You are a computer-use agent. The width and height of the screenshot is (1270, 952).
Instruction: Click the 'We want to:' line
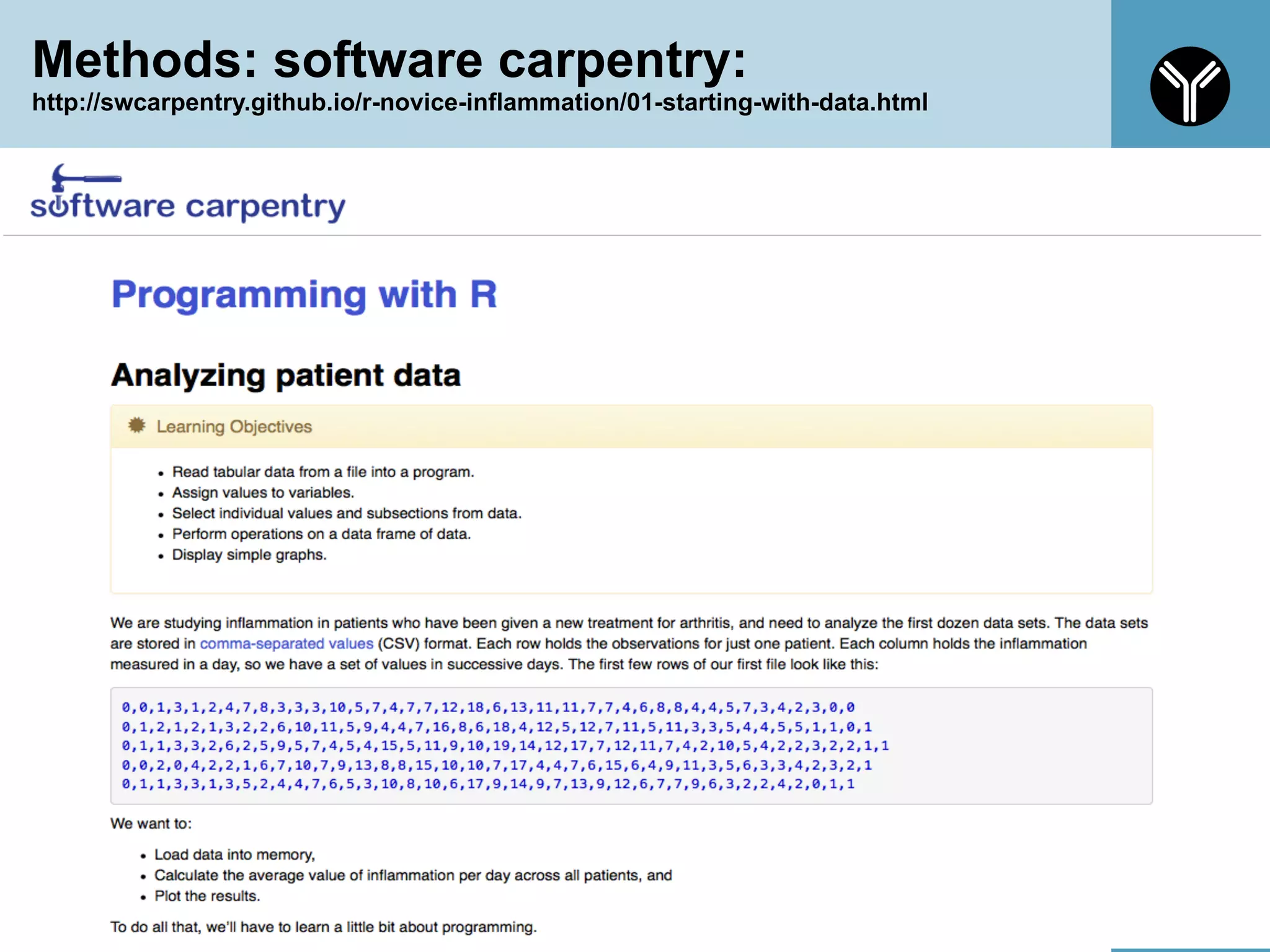151,824
